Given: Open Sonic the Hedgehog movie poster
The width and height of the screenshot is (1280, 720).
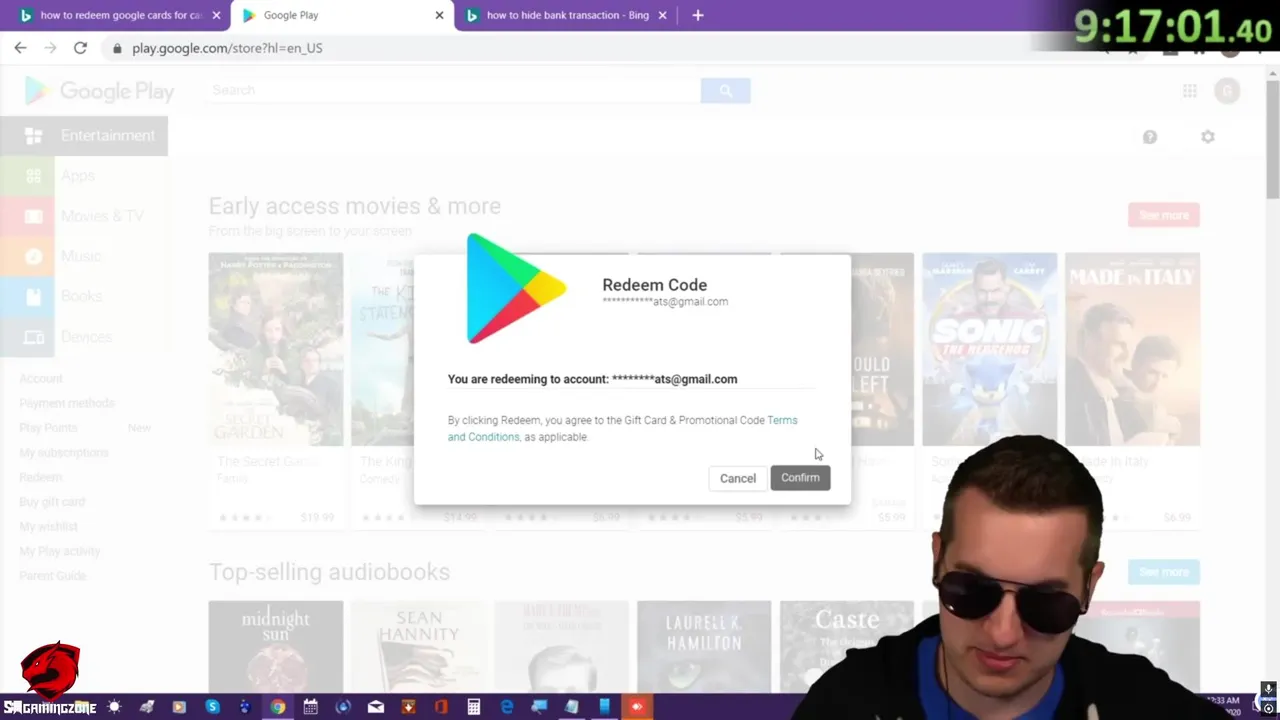Looking at the screenshot, I should pyautogui.click(x=989, y=349).
